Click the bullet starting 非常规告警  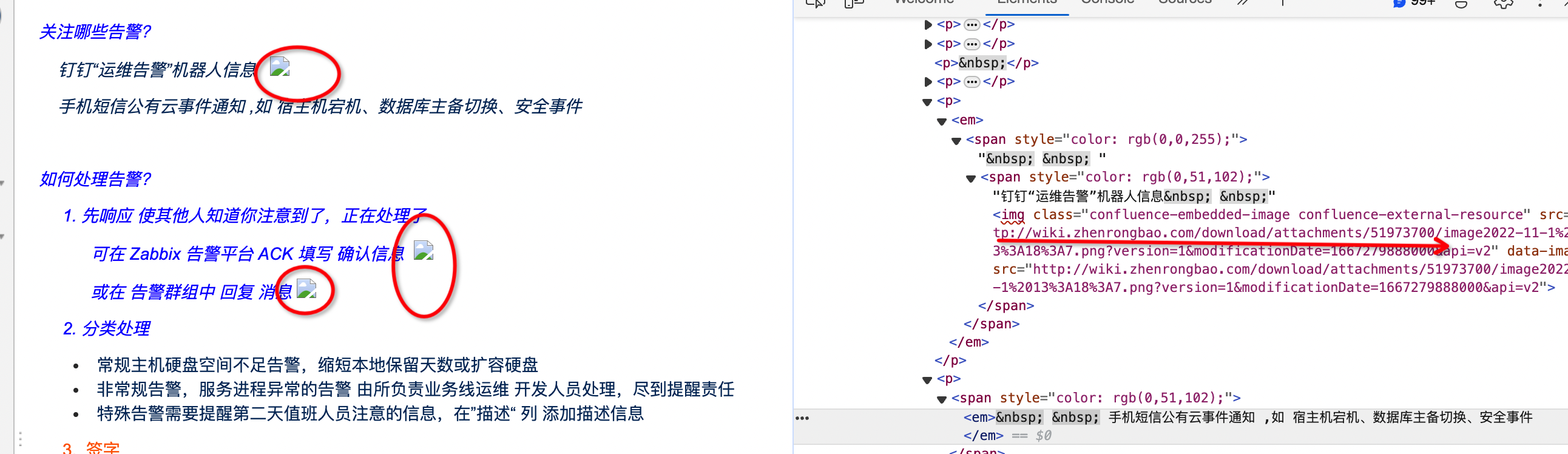416,390
